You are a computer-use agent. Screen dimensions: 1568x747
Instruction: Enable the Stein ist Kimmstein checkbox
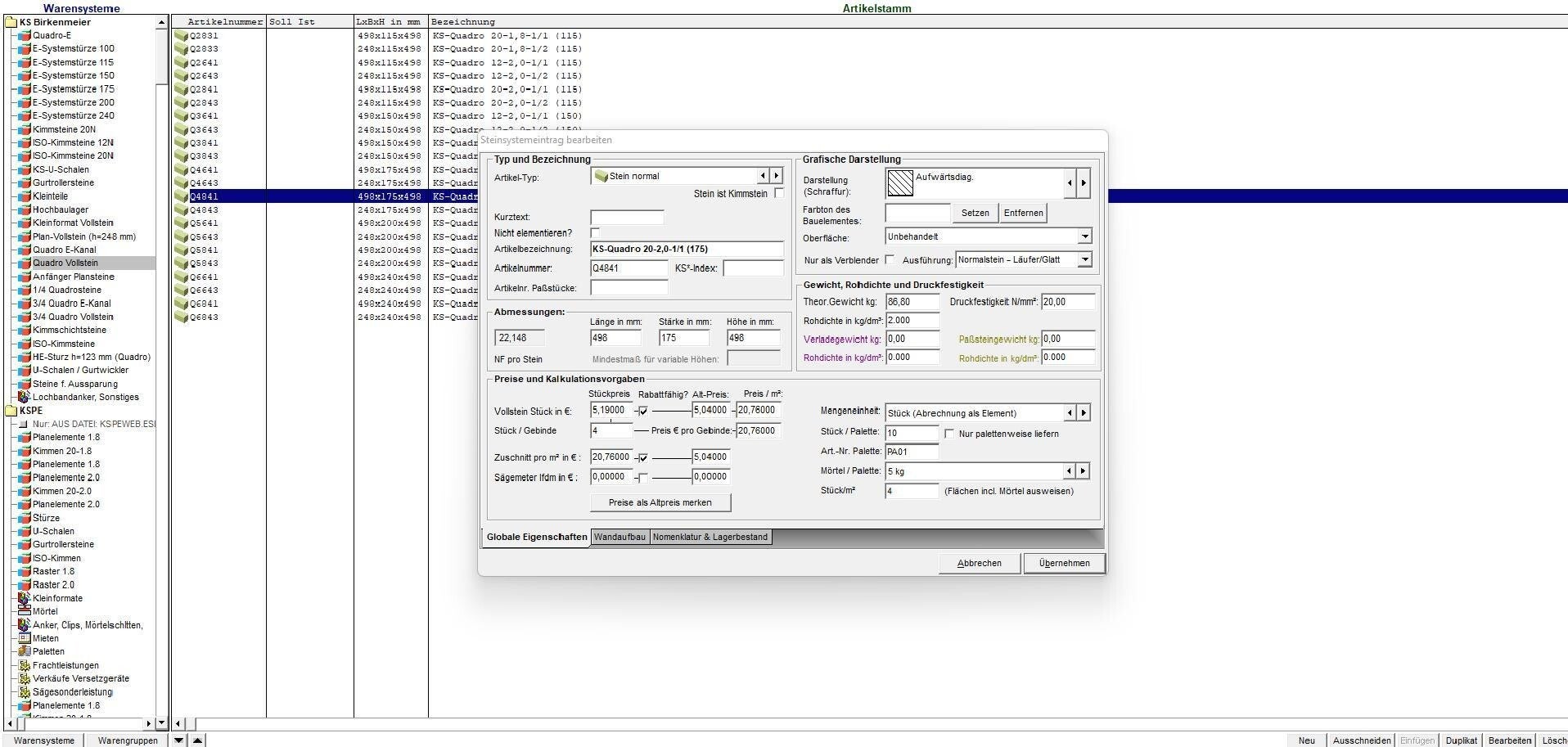779,194
